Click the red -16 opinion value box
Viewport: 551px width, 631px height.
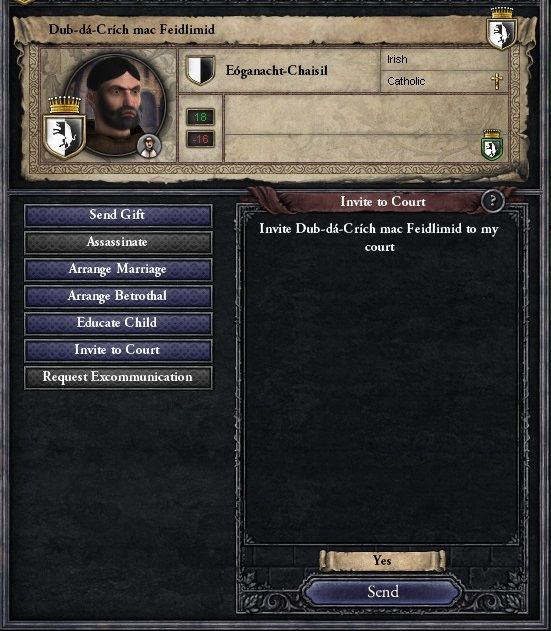(x=200, y=139)
